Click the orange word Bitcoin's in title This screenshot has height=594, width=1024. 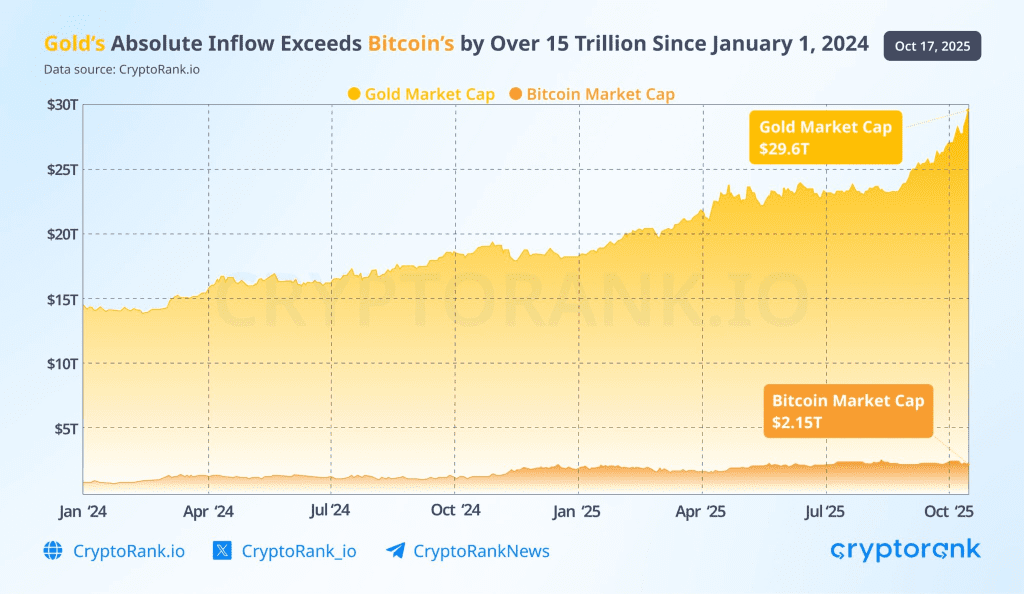click(x=411, y=44)
